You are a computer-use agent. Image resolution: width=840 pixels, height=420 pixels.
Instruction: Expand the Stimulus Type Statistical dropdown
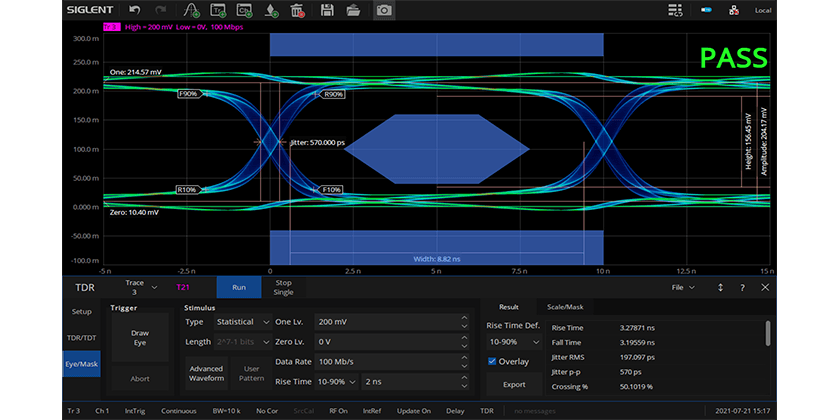pos(240,322)
